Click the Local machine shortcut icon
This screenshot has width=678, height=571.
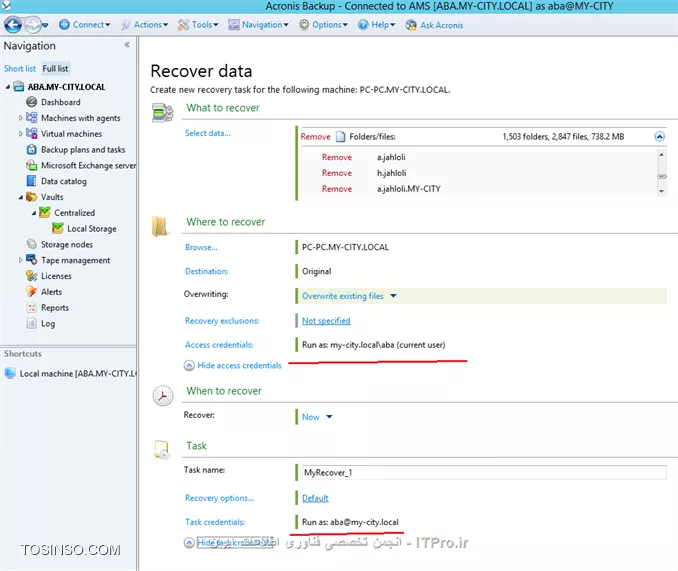pyautogui.click(x=10, y=373)
